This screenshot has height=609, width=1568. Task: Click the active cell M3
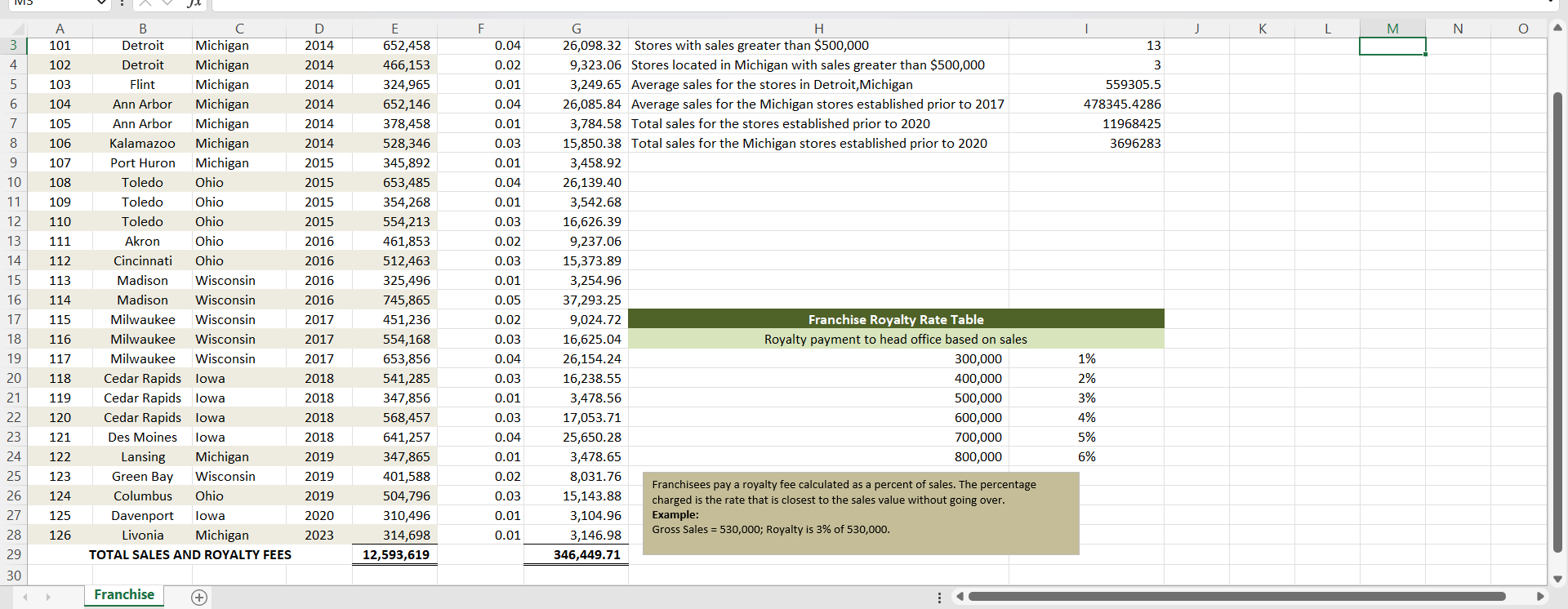pyautogui.click(x=1392, y=46)
